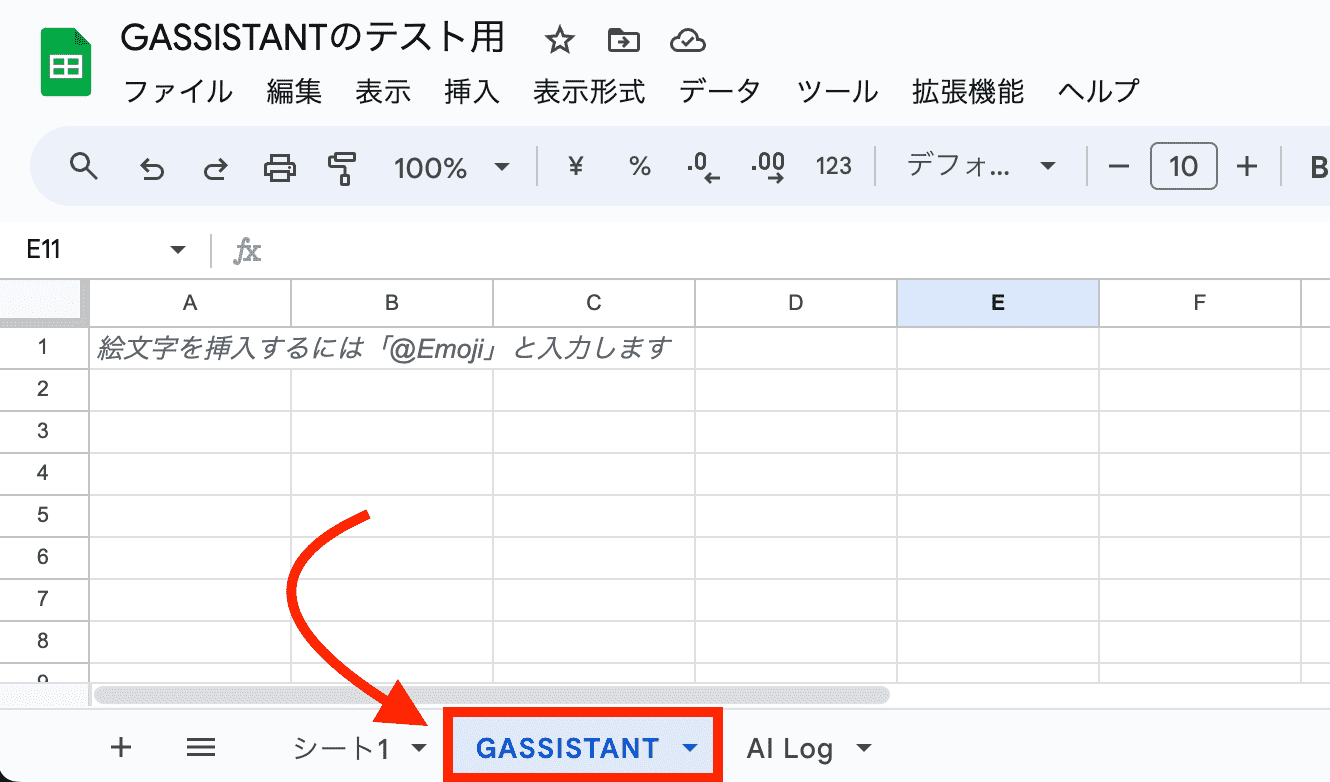This screenshot has height=782, width=1330.
Task: Click the redo arrow icon
Action: [215, 167]
